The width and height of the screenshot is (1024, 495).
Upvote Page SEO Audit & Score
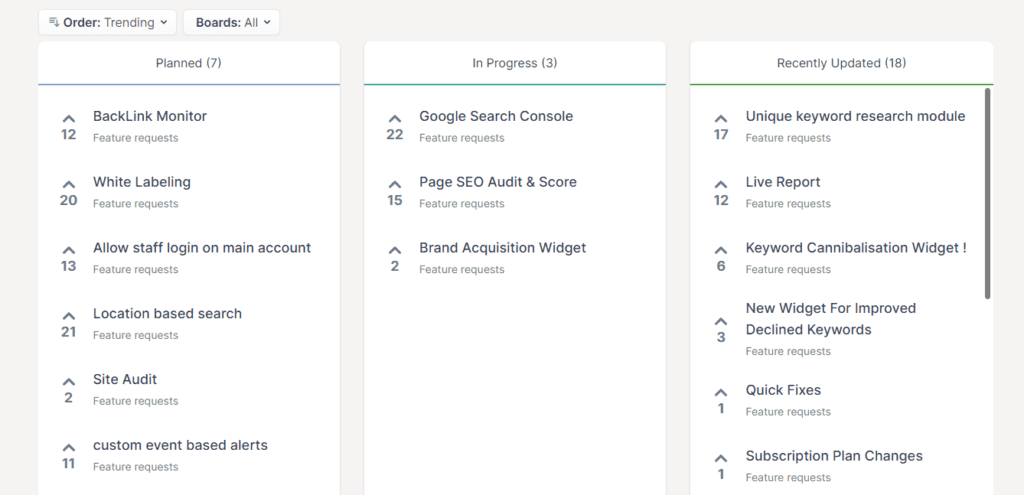pyautogui.click(x=394, y=186)
